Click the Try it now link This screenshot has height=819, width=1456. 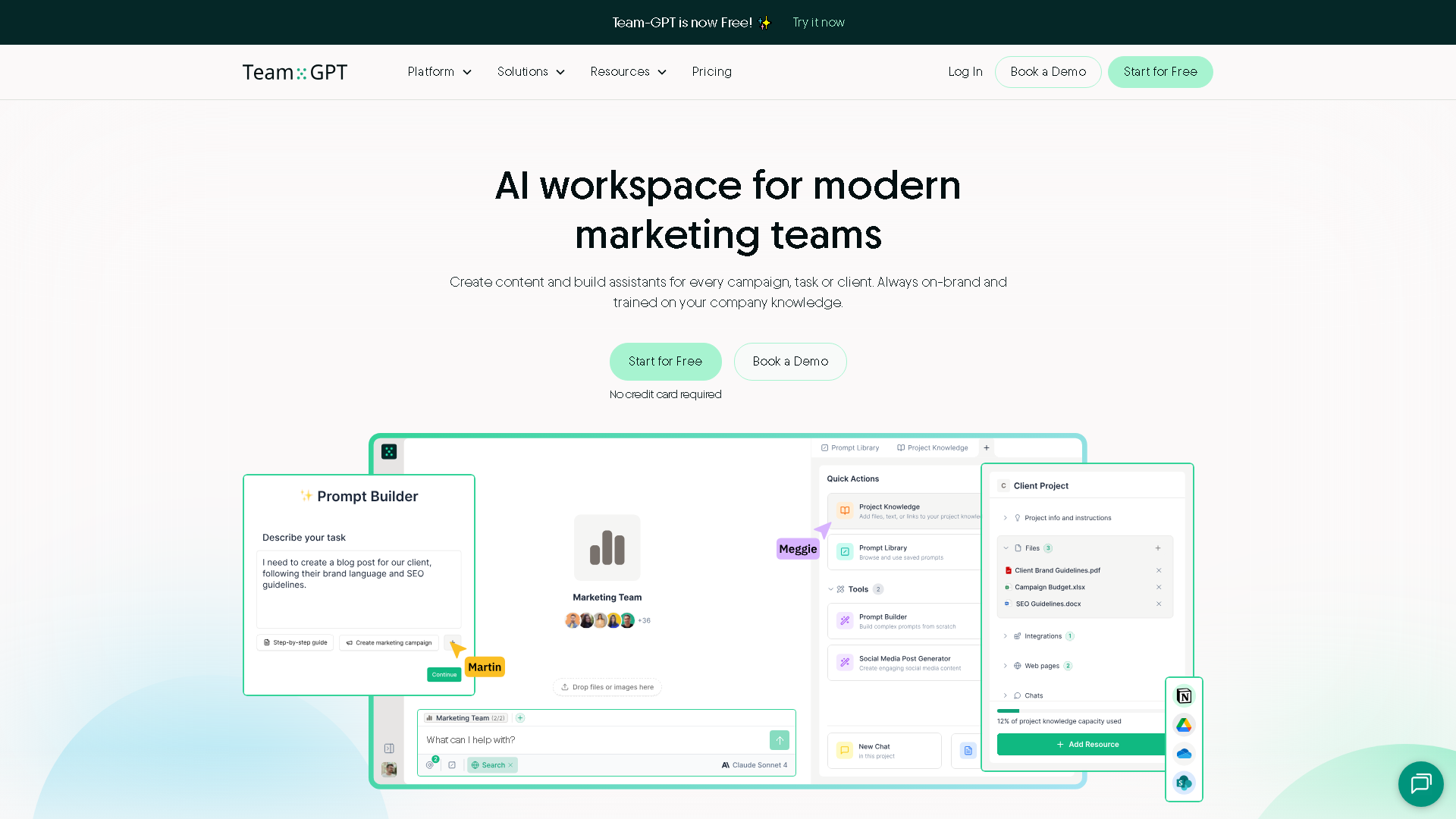pos(818,22)
